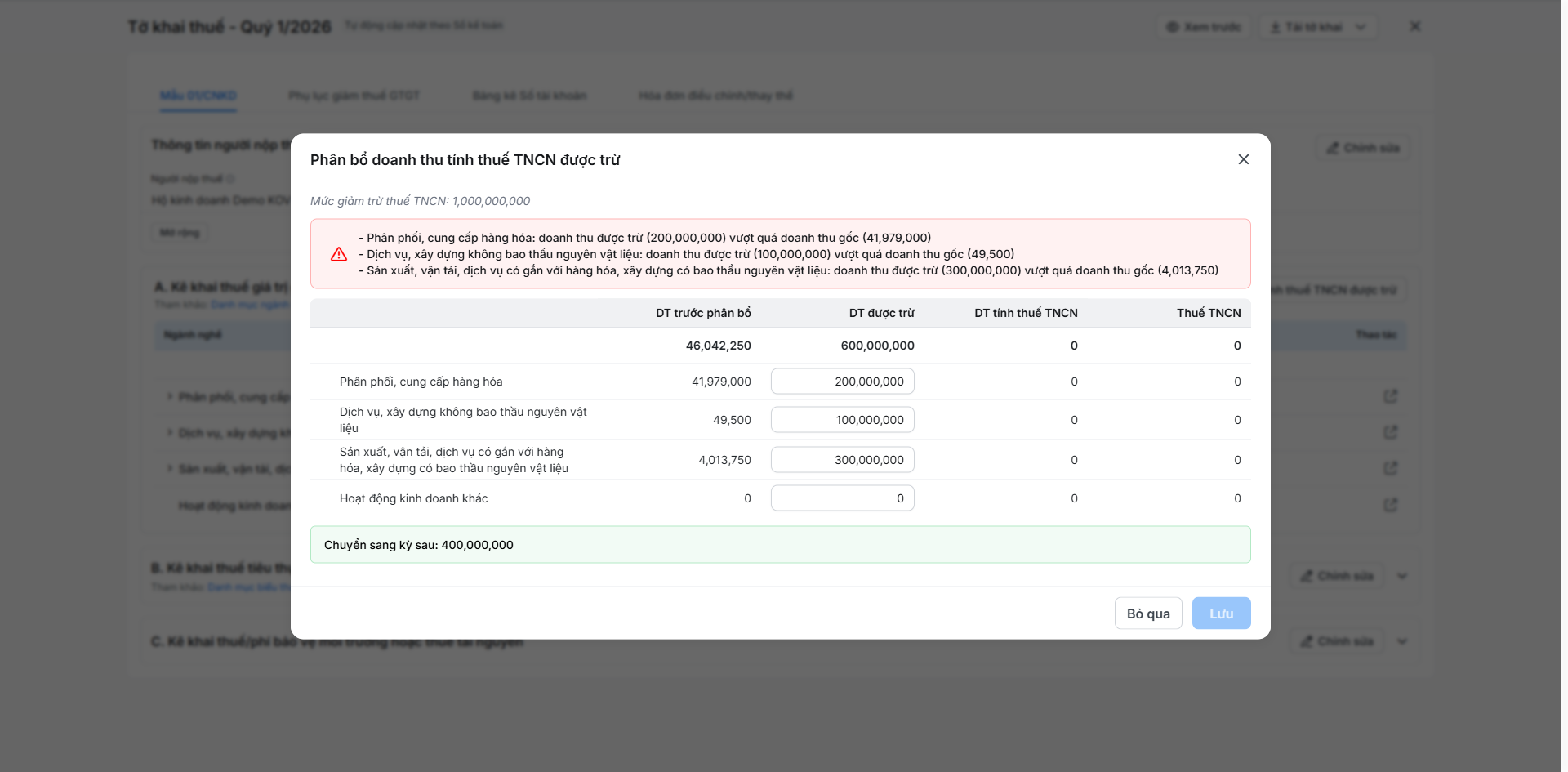Screen dimensions: 1568x772
Task: Click Chỉnh sửa in taxpayer info section
Action: point(1363,148)
